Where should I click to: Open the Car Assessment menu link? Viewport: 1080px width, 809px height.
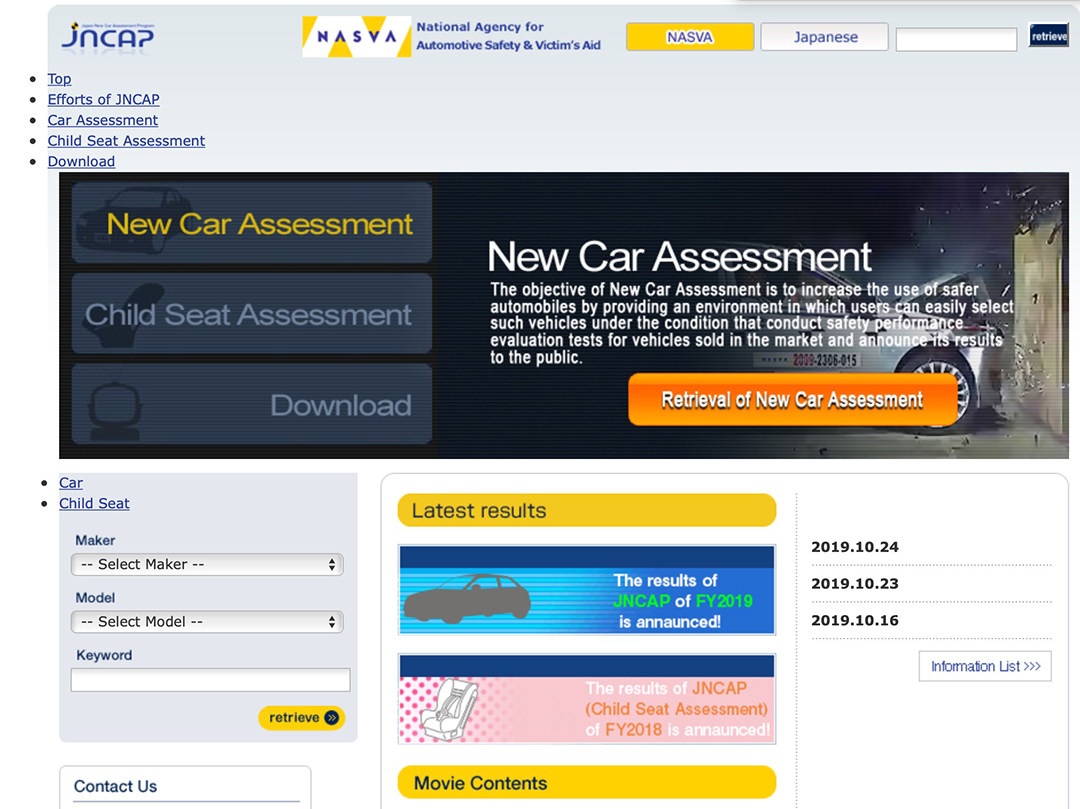102,120
